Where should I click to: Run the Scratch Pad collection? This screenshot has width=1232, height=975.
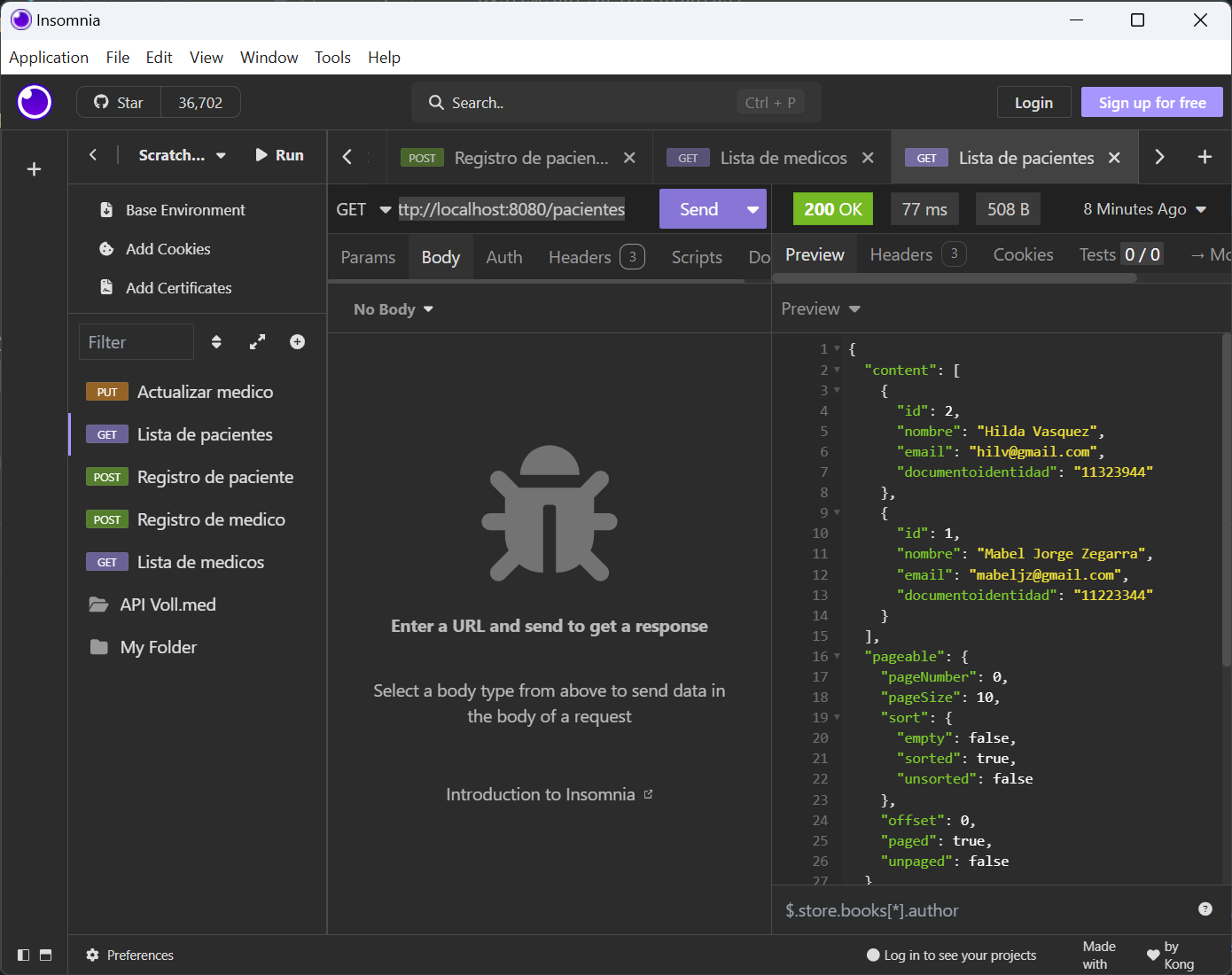click(x=279, y=155)
